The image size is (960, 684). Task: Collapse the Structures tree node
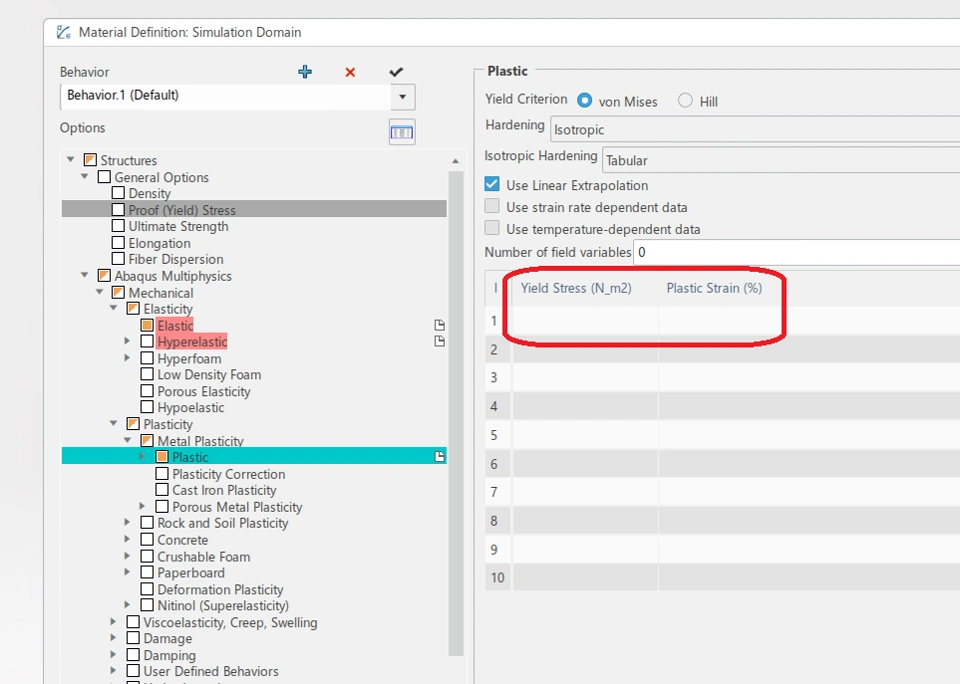click(70, 160)
